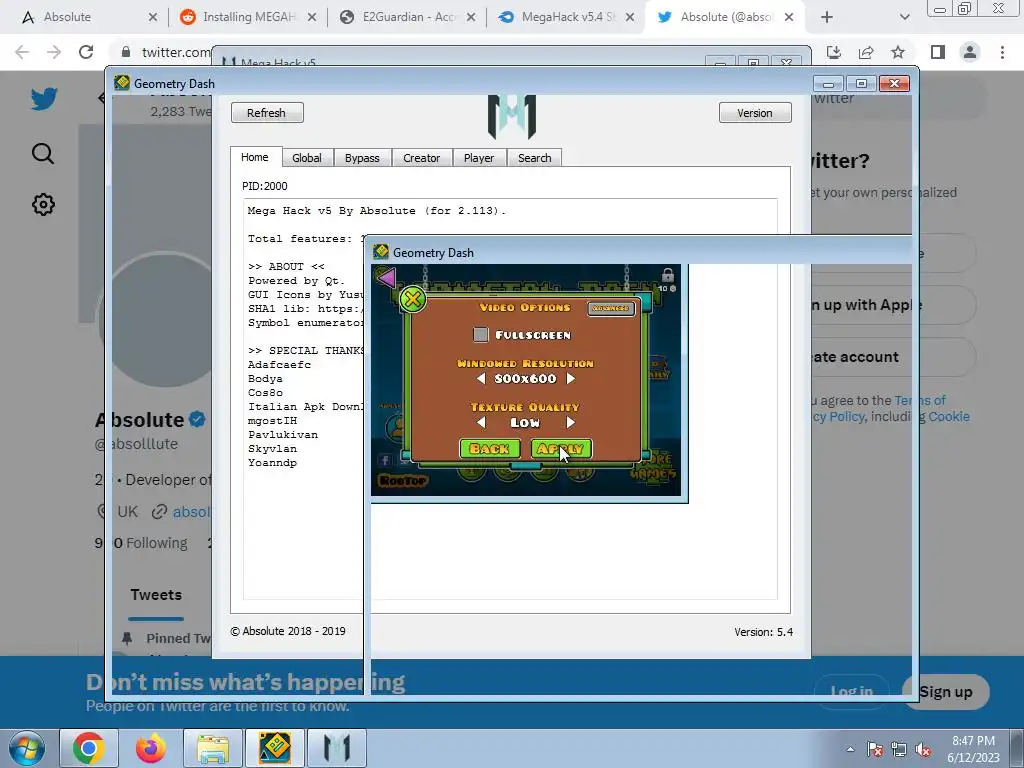Select next windowed resolution arrow
This screenshot has height=768, width=1024.
click(x=570, y=379)
